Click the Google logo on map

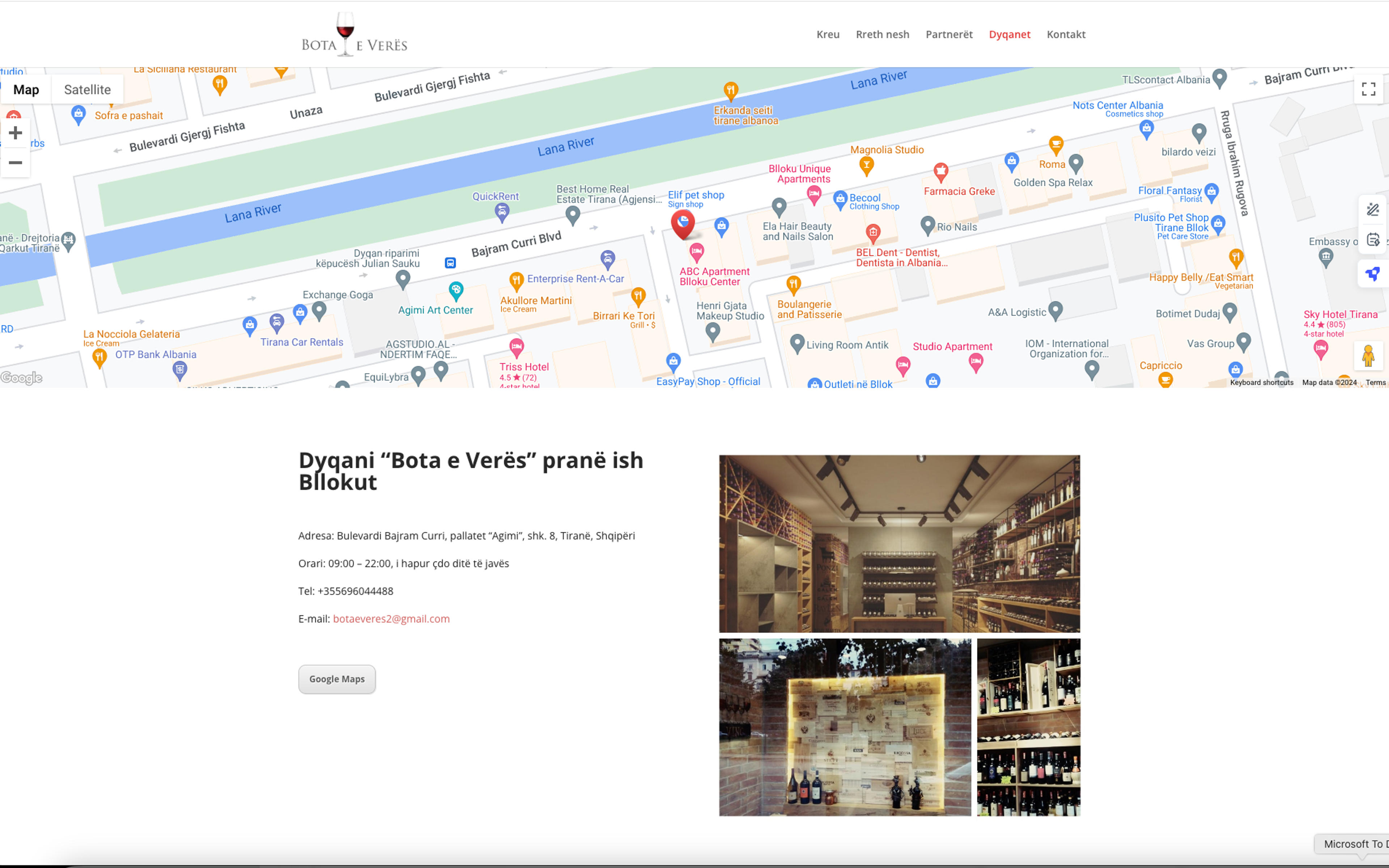22,378
